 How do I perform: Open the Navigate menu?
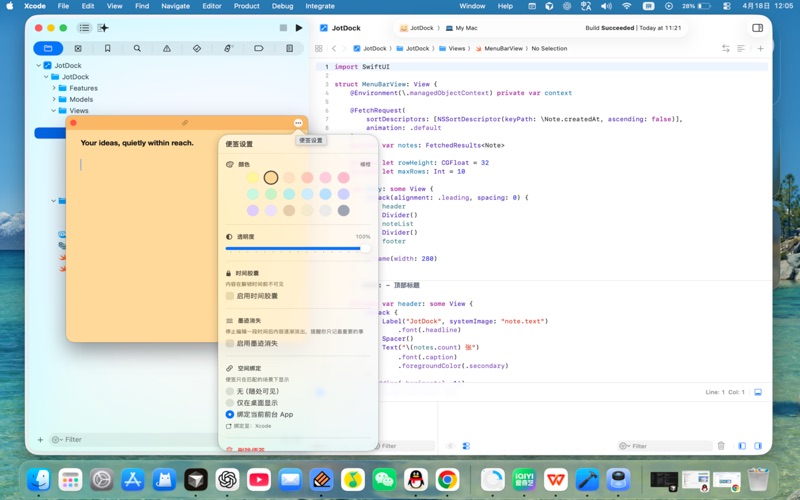point(176,6)
